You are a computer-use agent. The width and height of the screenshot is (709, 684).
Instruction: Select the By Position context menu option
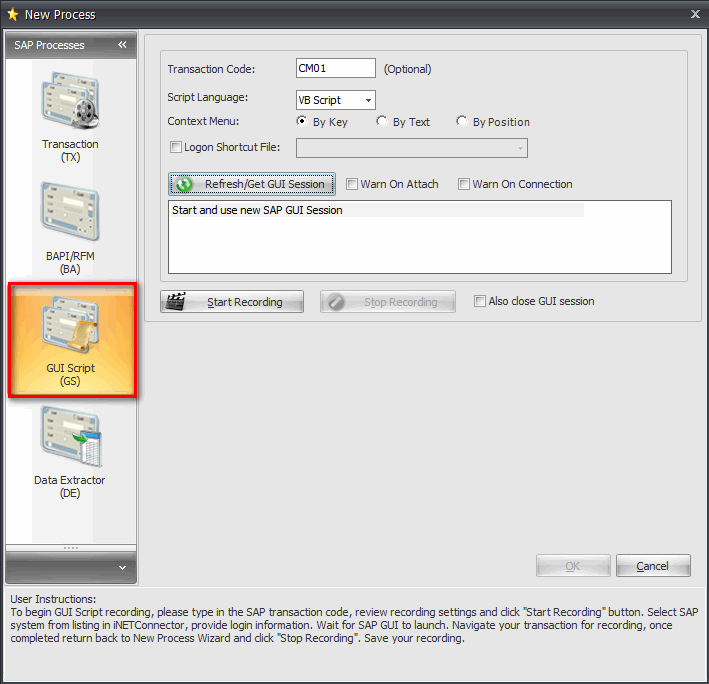462,121
